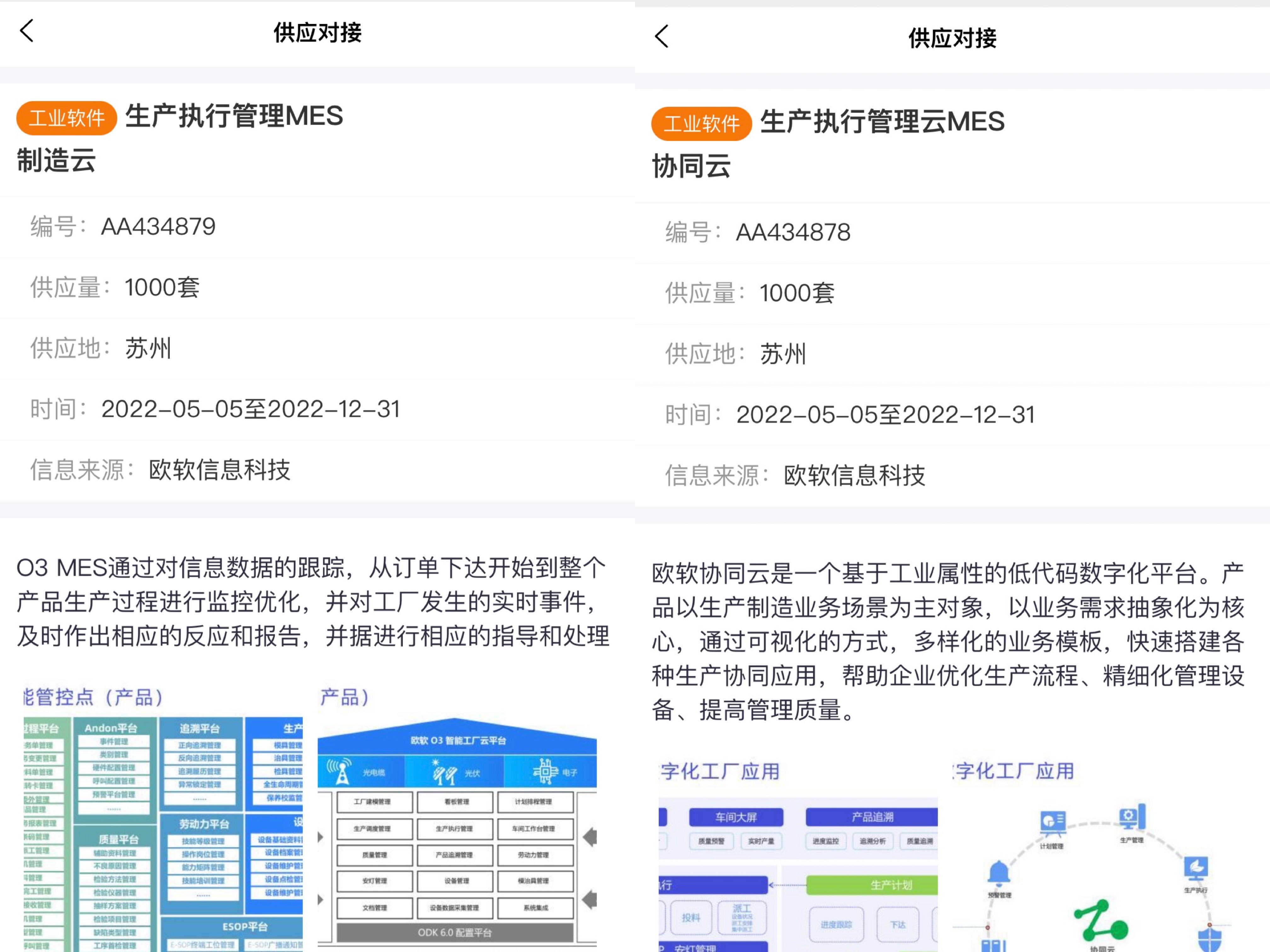Tap the 供应对接 header of the 制造云 page
Screen dimensions: 1270x952
(x=317, y=32)
